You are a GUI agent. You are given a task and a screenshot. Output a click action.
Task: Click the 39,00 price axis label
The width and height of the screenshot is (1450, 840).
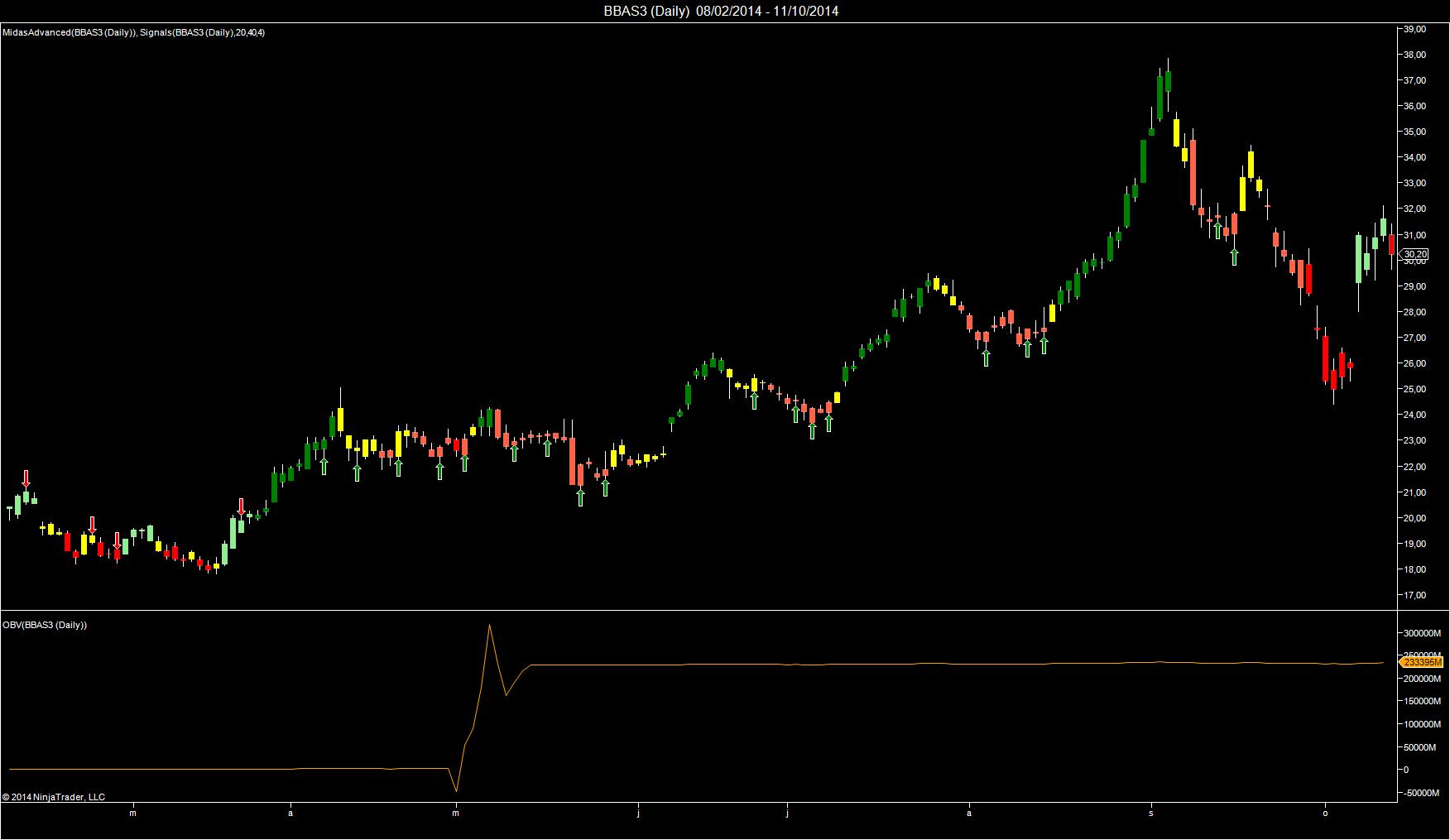point(1414,29)
